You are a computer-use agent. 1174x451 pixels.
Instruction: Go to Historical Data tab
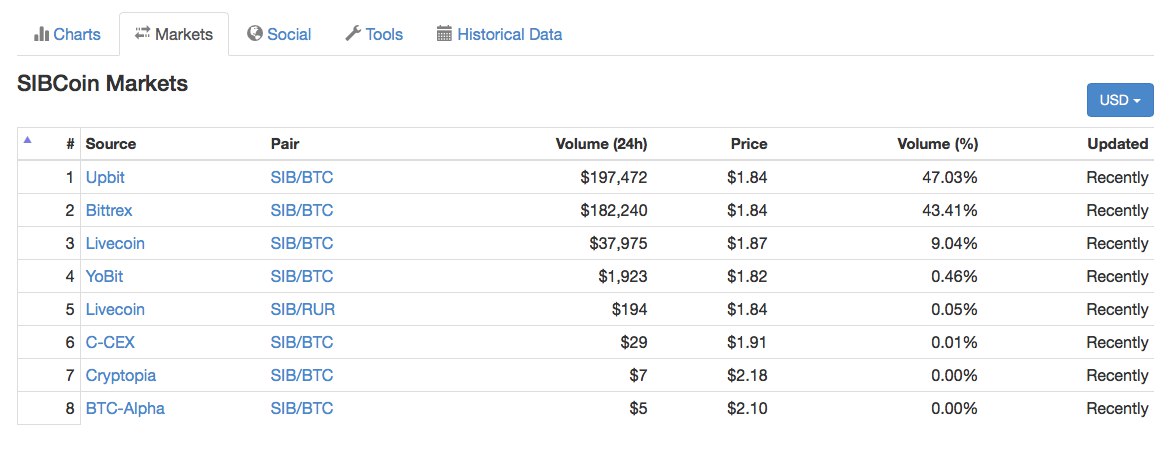(x=499, y=34)
